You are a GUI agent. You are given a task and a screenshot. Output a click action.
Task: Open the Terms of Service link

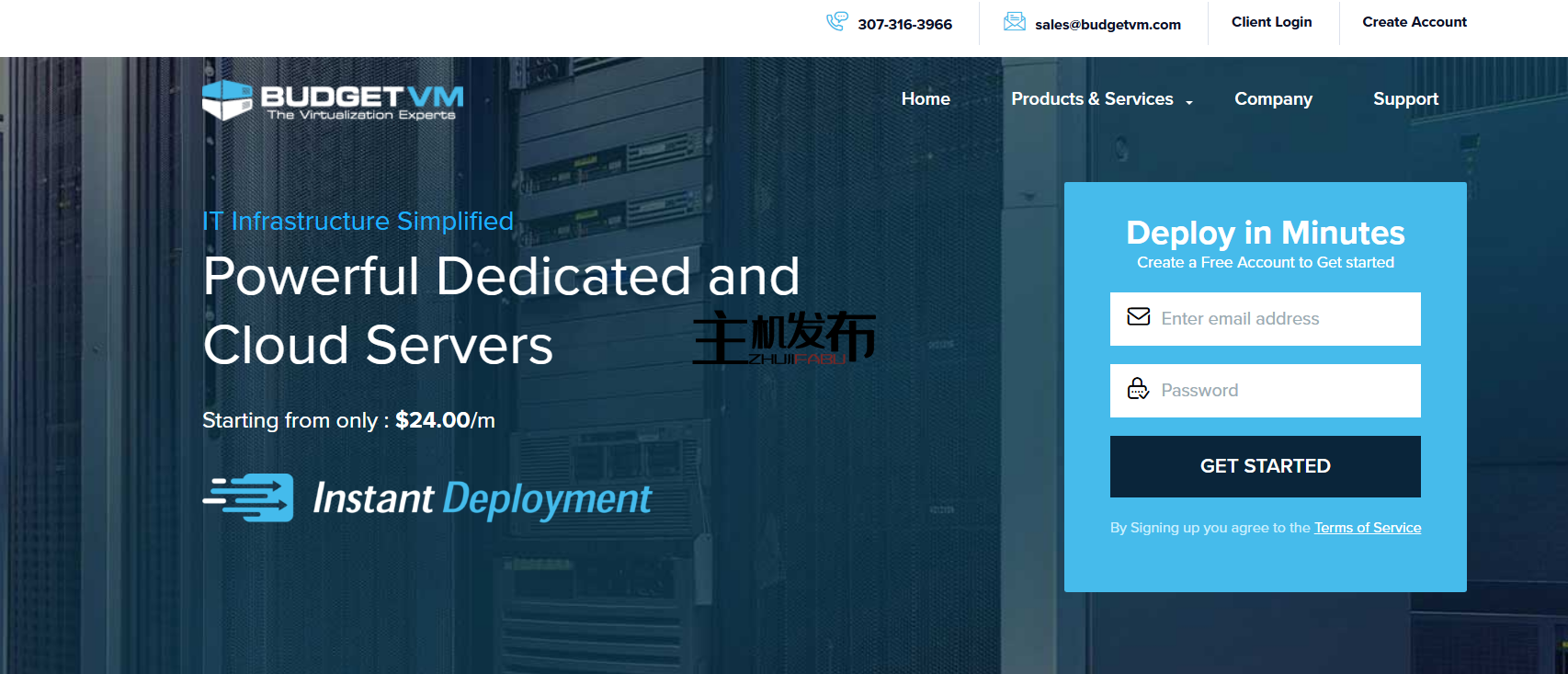pyautogui.click(x=1367, y=528)
